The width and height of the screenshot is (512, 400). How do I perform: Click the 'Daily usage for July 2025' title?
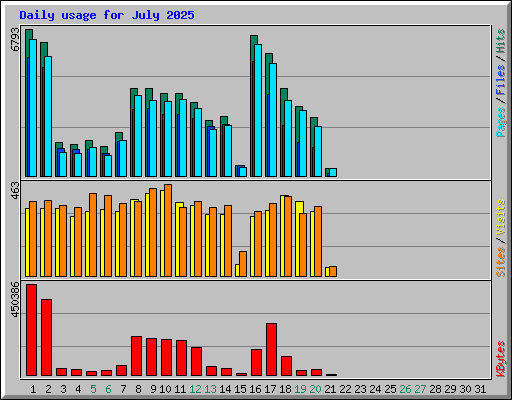(107, 15)
